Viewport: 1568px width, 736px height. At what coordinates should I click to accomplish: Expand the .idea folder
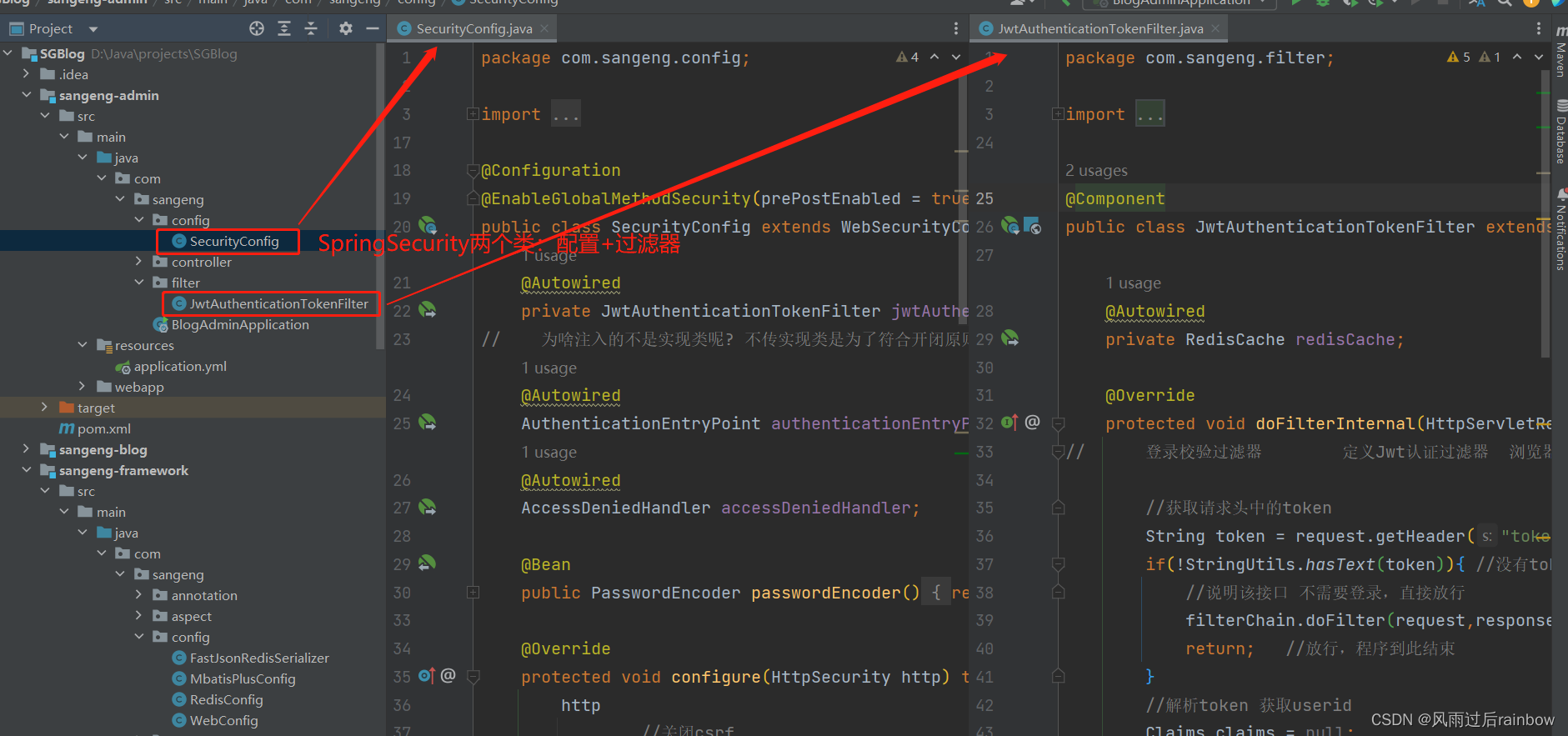point(26,74)
